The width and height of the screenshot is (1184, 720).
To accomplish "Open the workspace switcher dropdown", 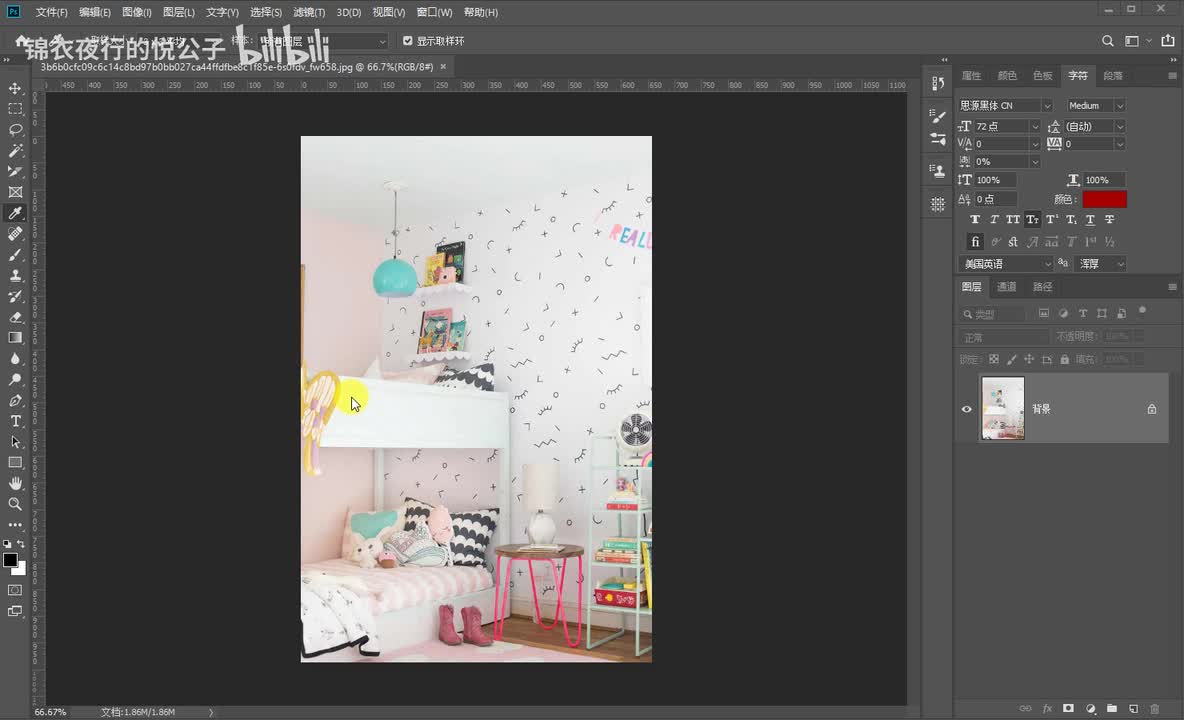I will [1137, 41].
